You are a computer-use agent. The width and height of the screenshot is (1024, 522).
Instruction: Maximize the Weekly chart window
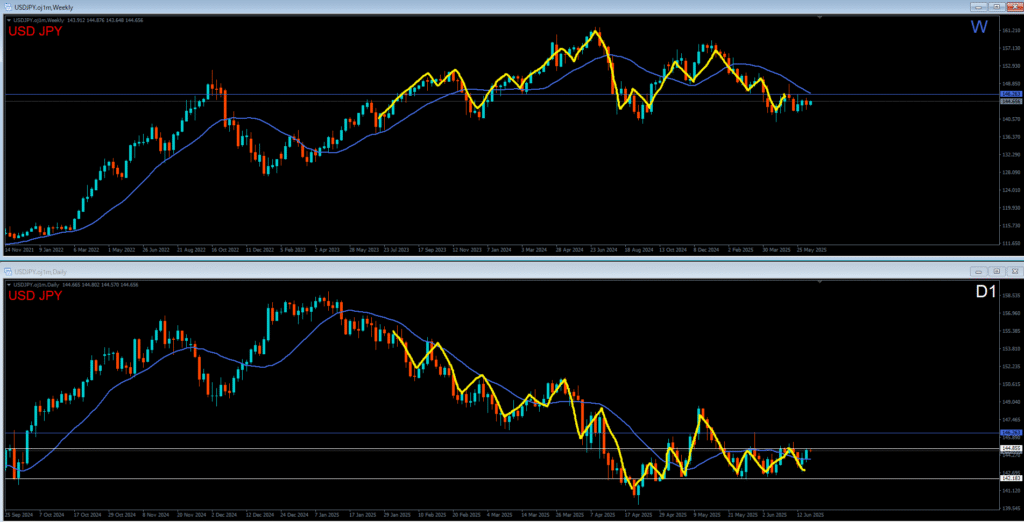pos(997,7)
